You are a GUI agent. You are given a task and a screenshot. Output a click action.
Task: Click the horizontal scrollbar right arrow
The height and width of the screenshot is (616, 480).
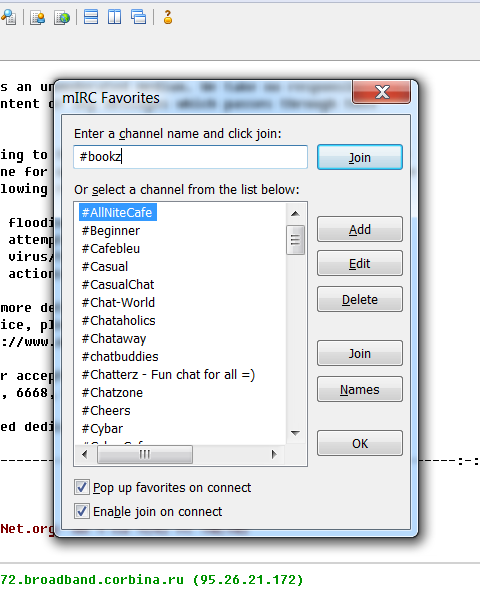274,455
